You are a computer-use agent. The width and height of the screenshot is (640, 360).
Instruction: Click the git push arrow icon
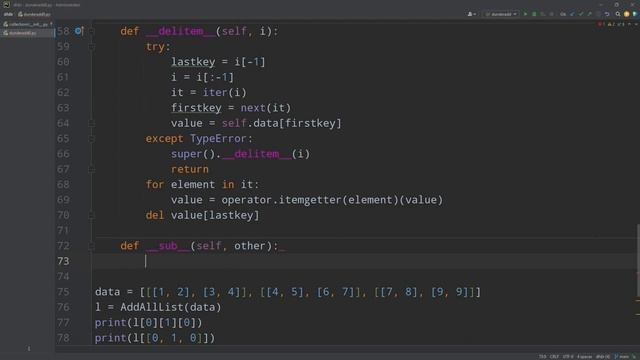click(589, 14)
